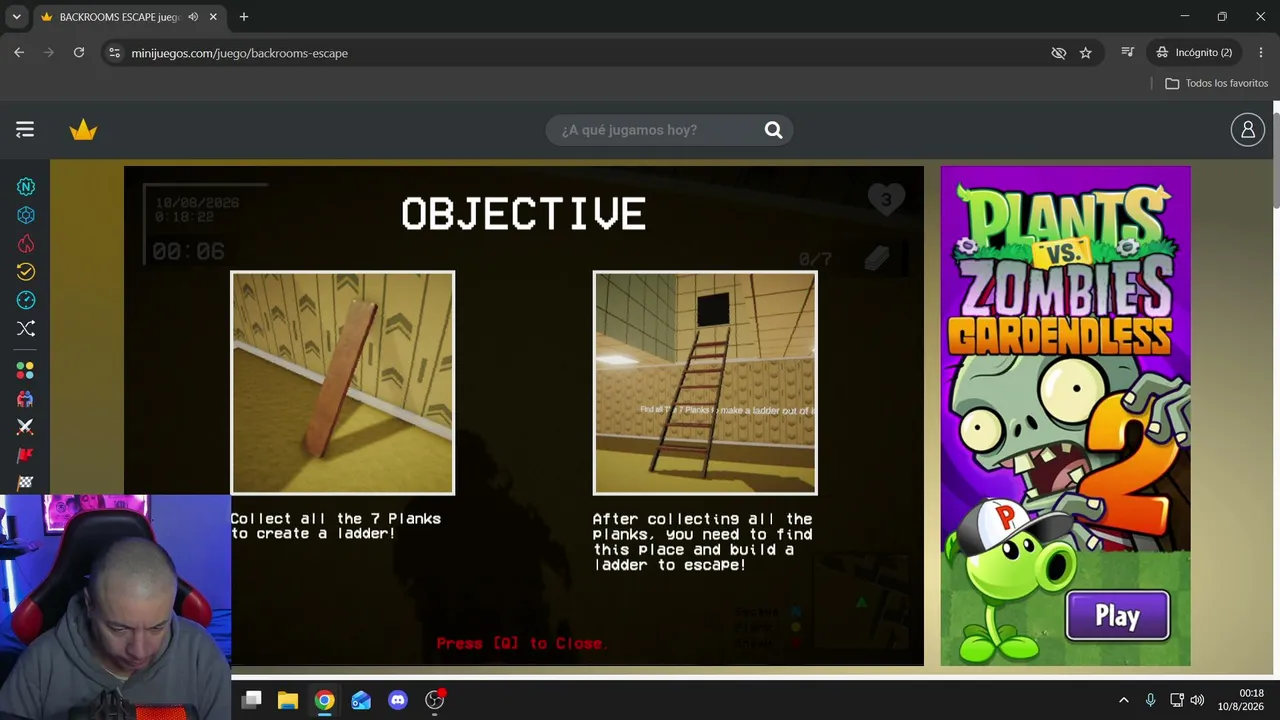Open Chrome's three-dot menu
Viewport: 1280px width, 720px height.
(1260, 53)
